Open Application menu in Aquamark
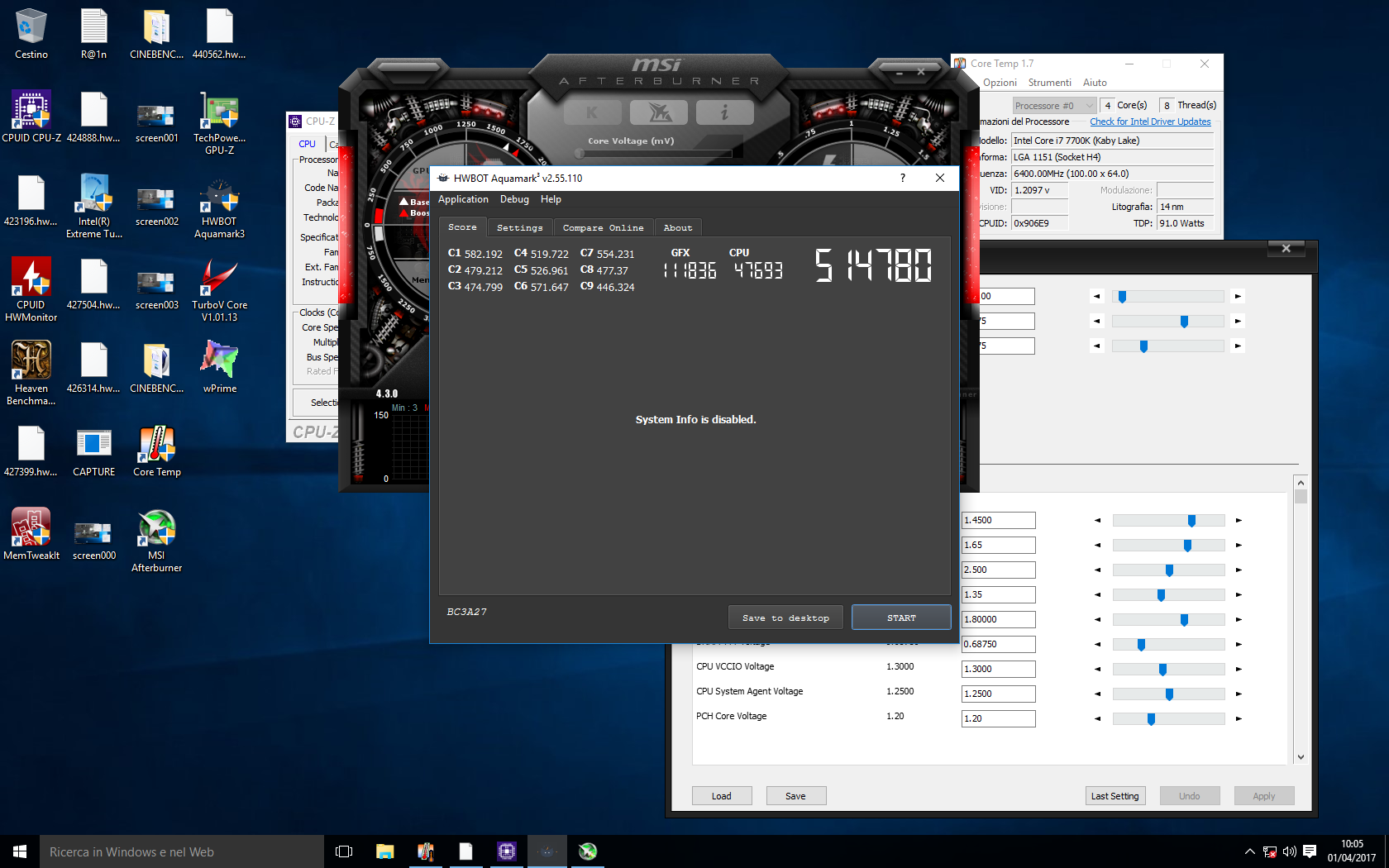The width and height of the screenshot is (1389, 868). (463, 199)
